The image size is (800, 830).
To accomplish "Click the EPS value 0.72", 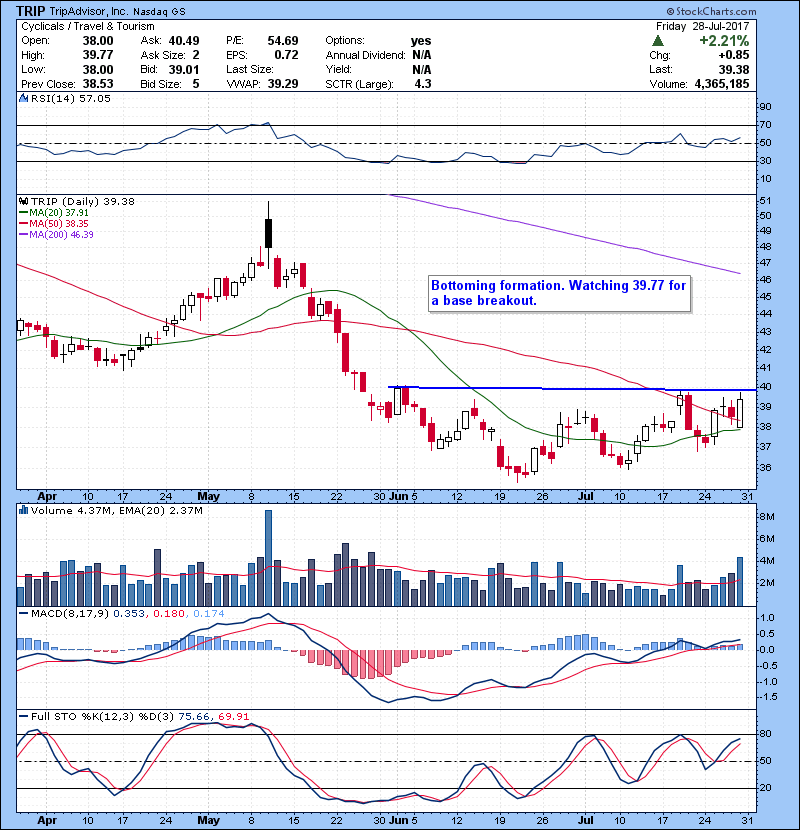I will coord(286,55).
